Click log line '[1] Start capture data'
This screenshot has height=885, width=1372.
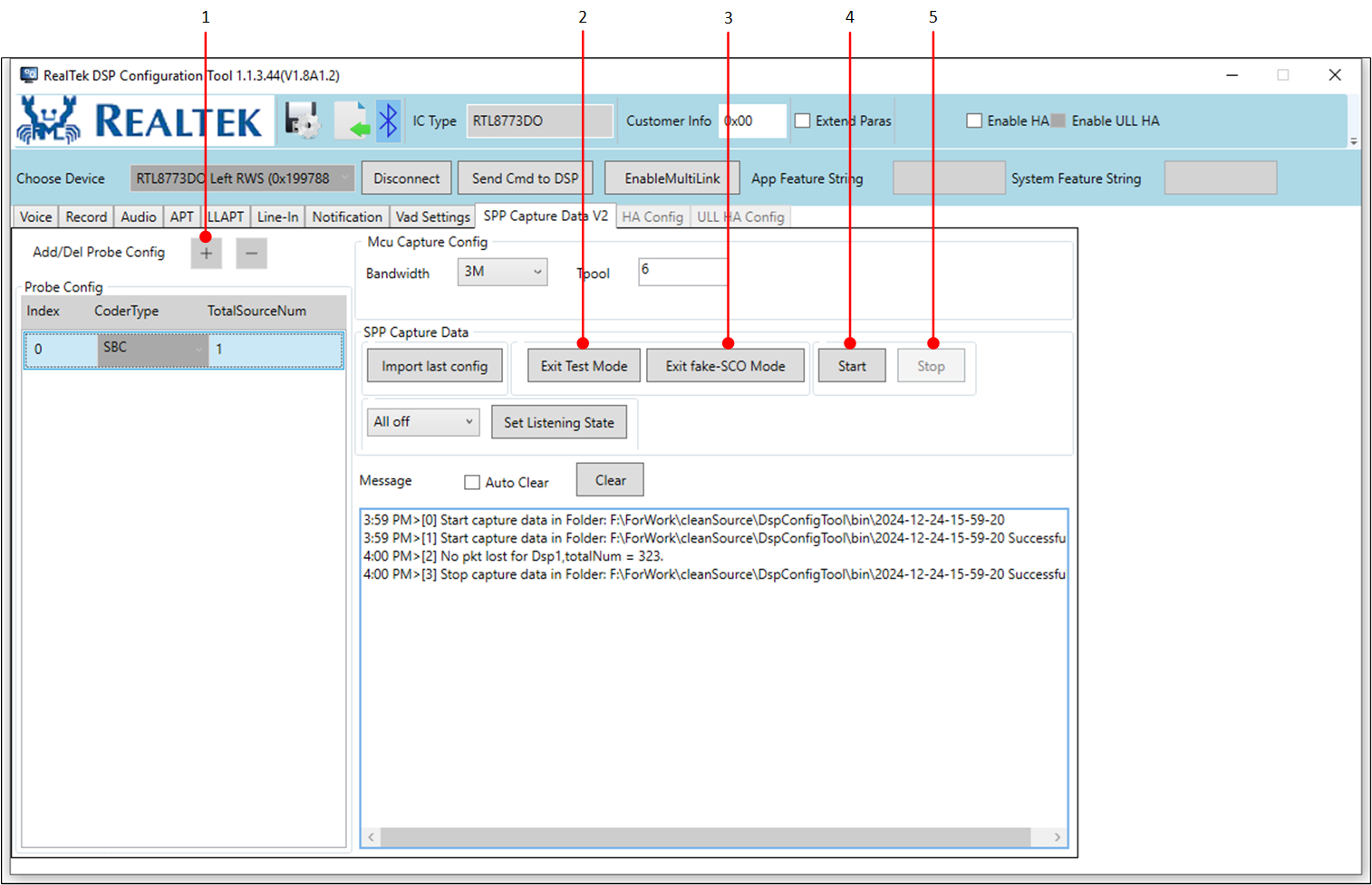(714, 538)
